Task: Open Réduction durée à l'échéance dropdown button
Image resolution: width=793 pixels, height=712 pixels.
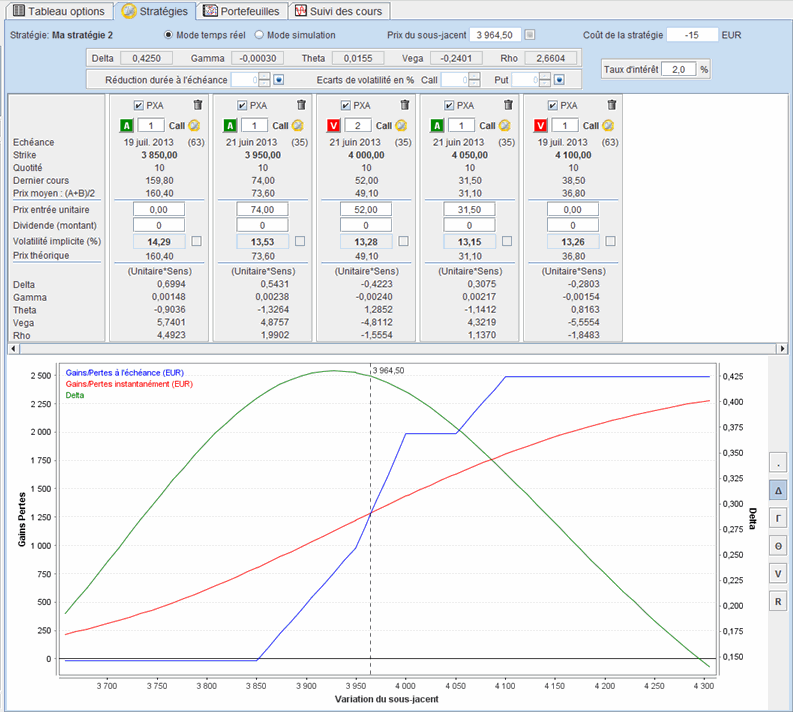Action: point(279,79)
